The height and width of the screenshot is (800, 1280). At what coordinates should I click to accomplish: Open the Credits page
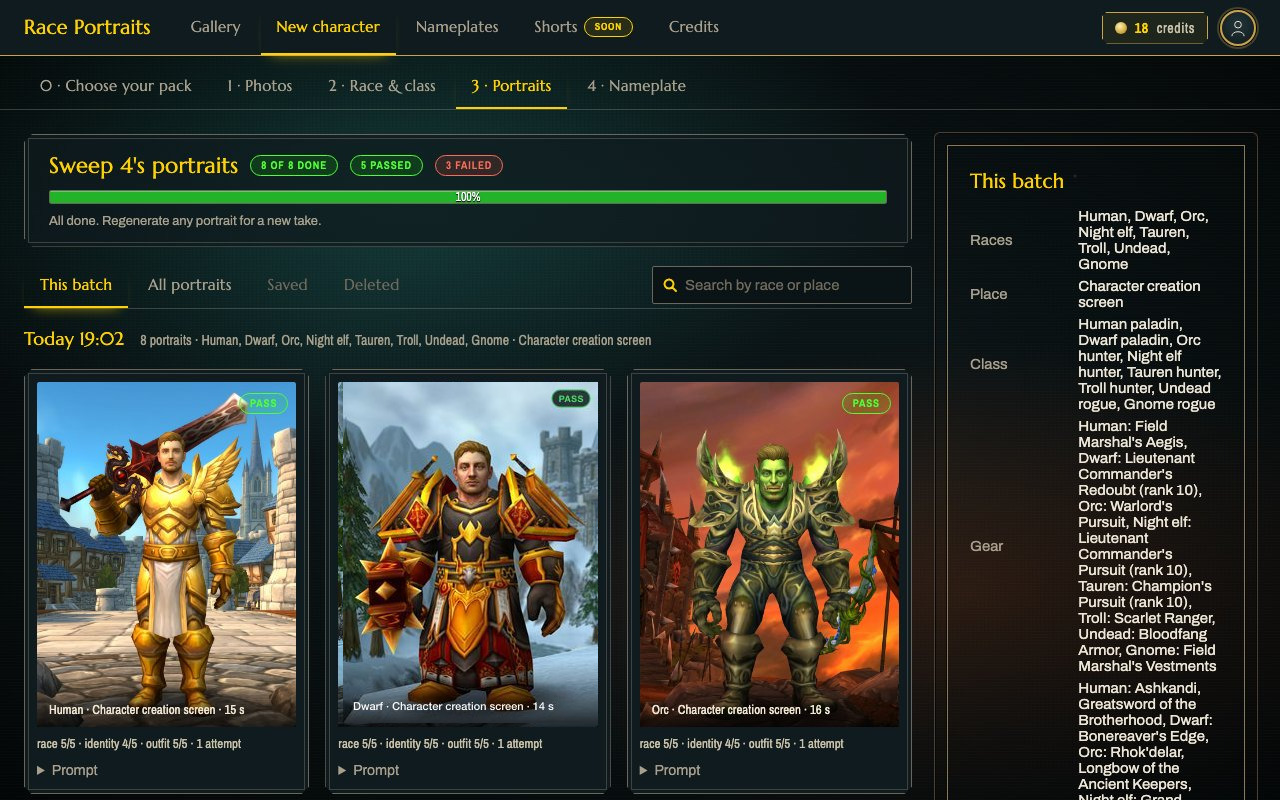694,27
